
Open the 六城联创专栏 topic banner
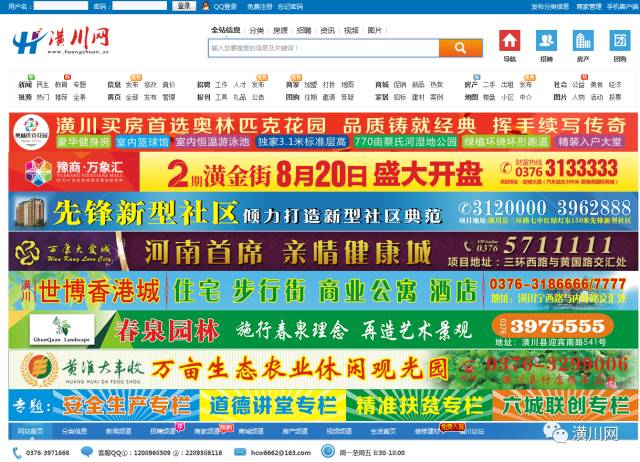(565, 405)
